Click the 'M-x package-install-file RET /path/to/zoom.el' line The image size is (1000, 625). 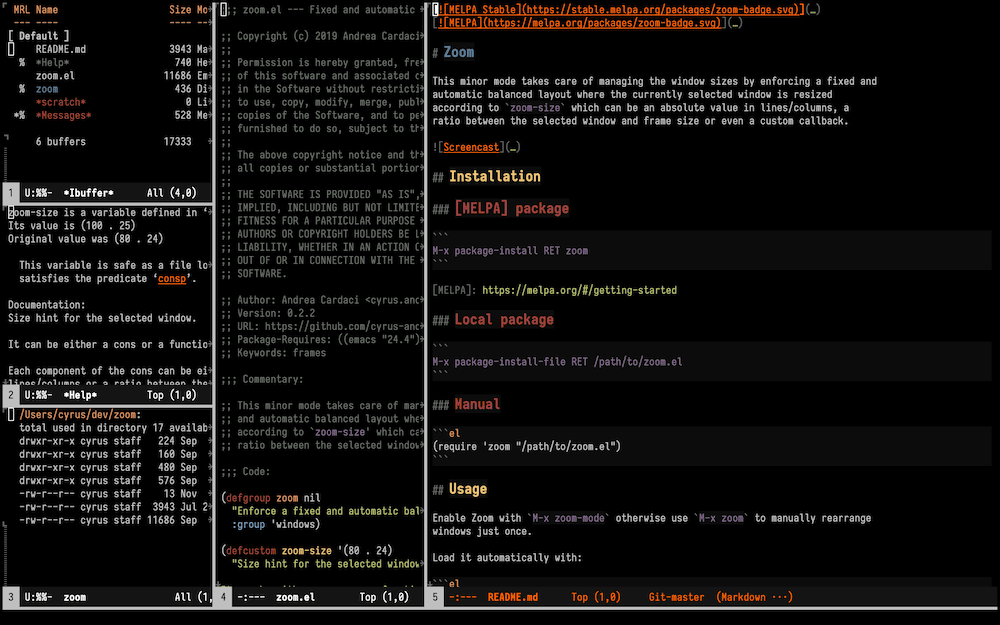(x=557, y=362)
